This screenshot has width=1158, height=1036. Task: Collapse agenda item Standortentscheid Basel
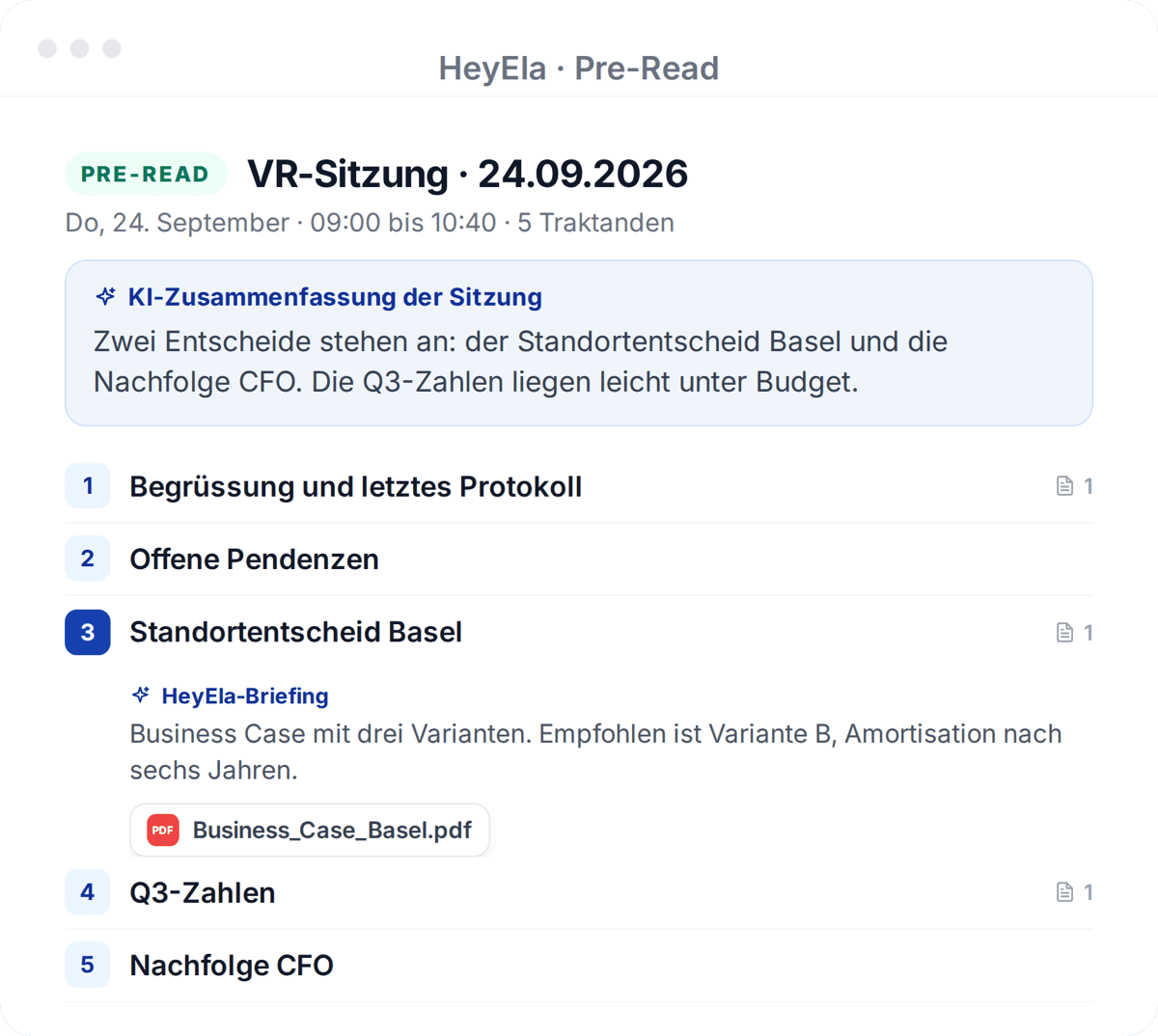(579, 632)
